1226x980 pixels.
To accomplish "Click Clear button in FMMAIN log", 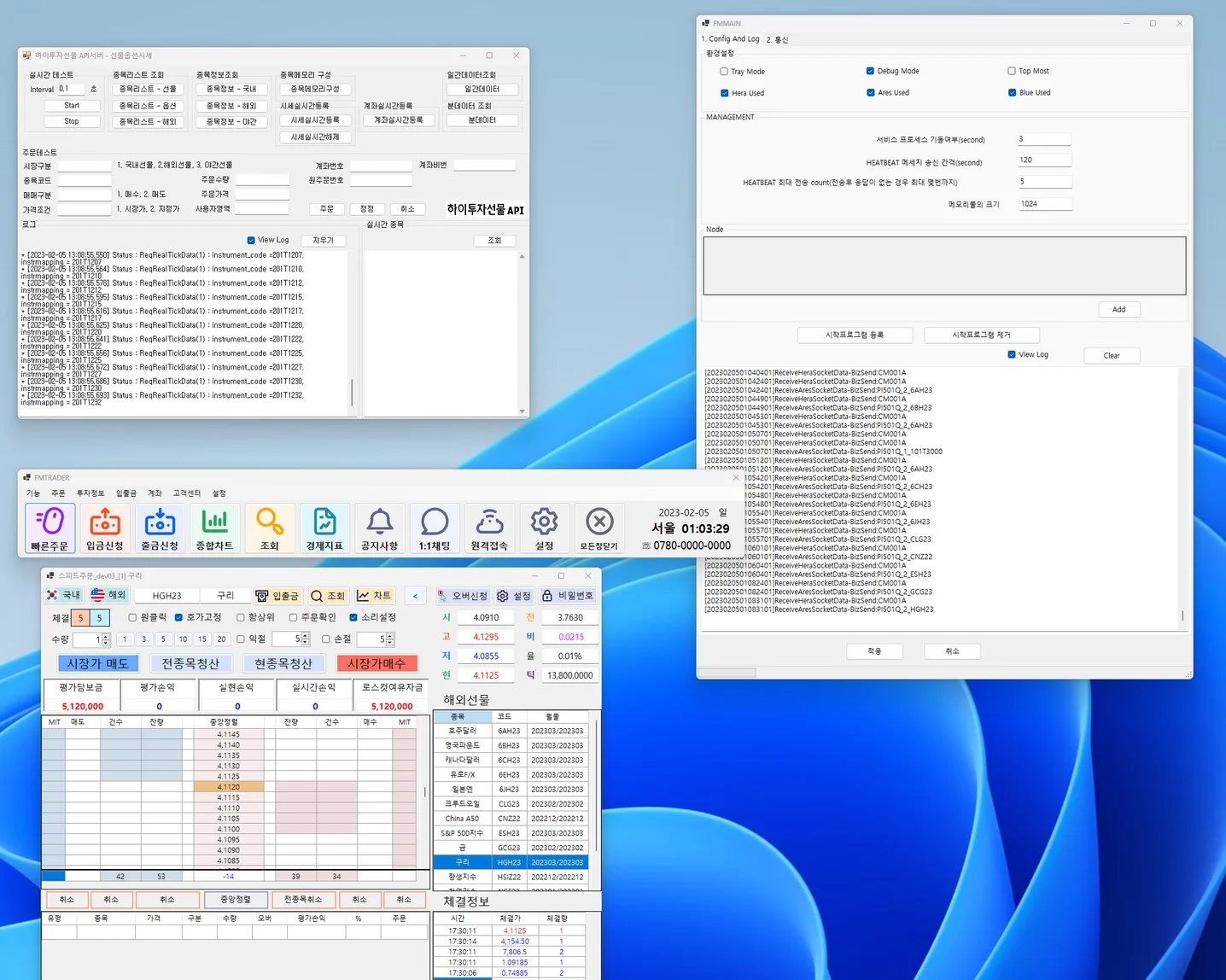I will 1112,355.
